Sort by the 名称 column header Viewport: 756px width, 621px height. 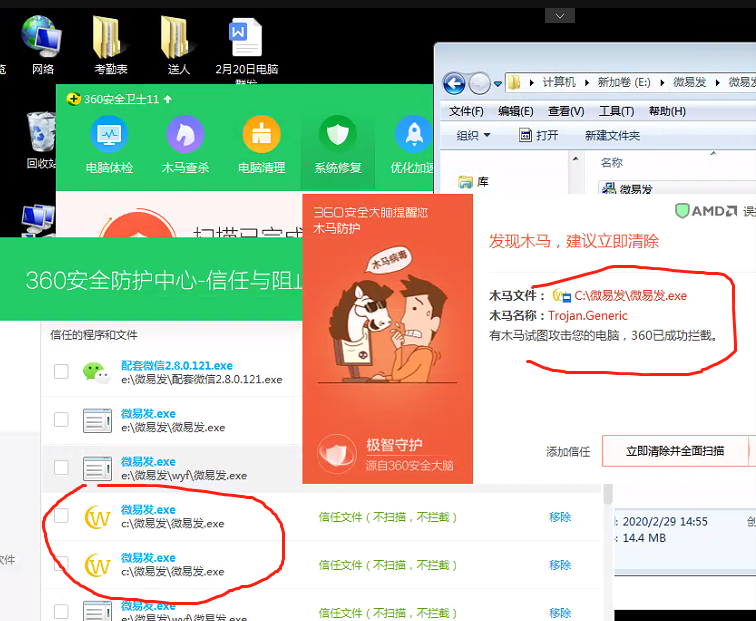611,162
